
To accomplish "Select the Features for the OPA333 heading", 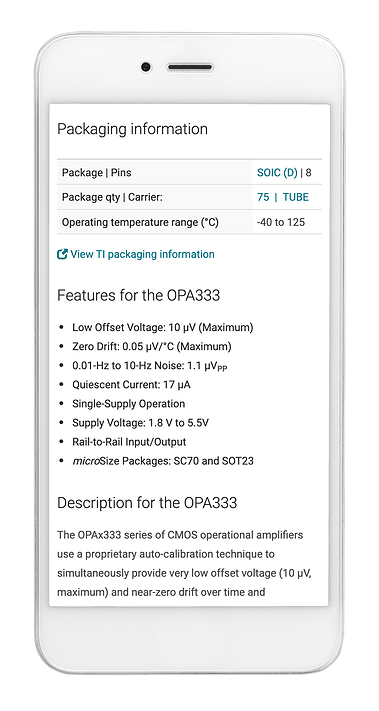I will pyautogui.click(x=138, y=296).
